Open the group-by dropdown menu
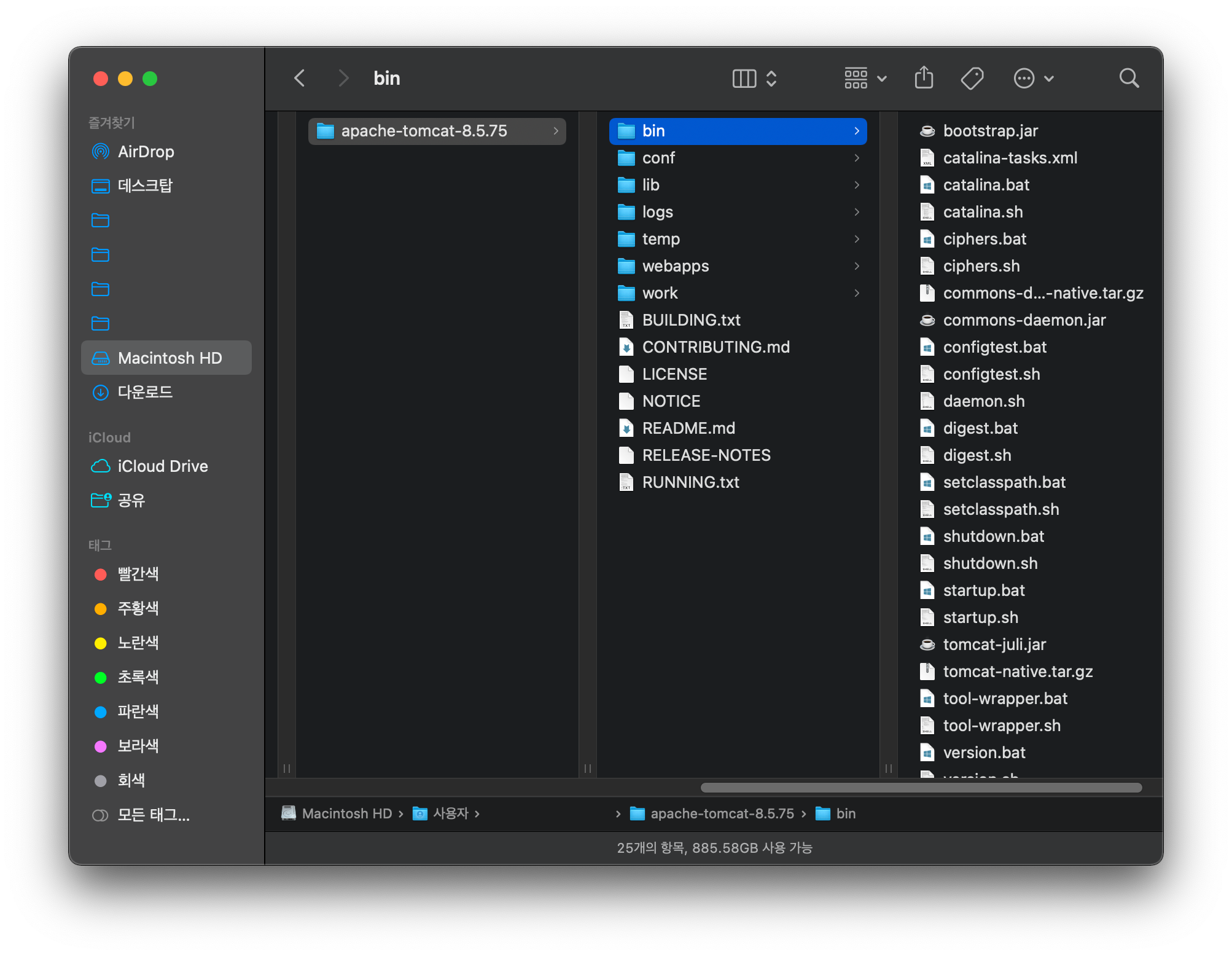Screen dimensions: 1232x956 click(865, 78)
